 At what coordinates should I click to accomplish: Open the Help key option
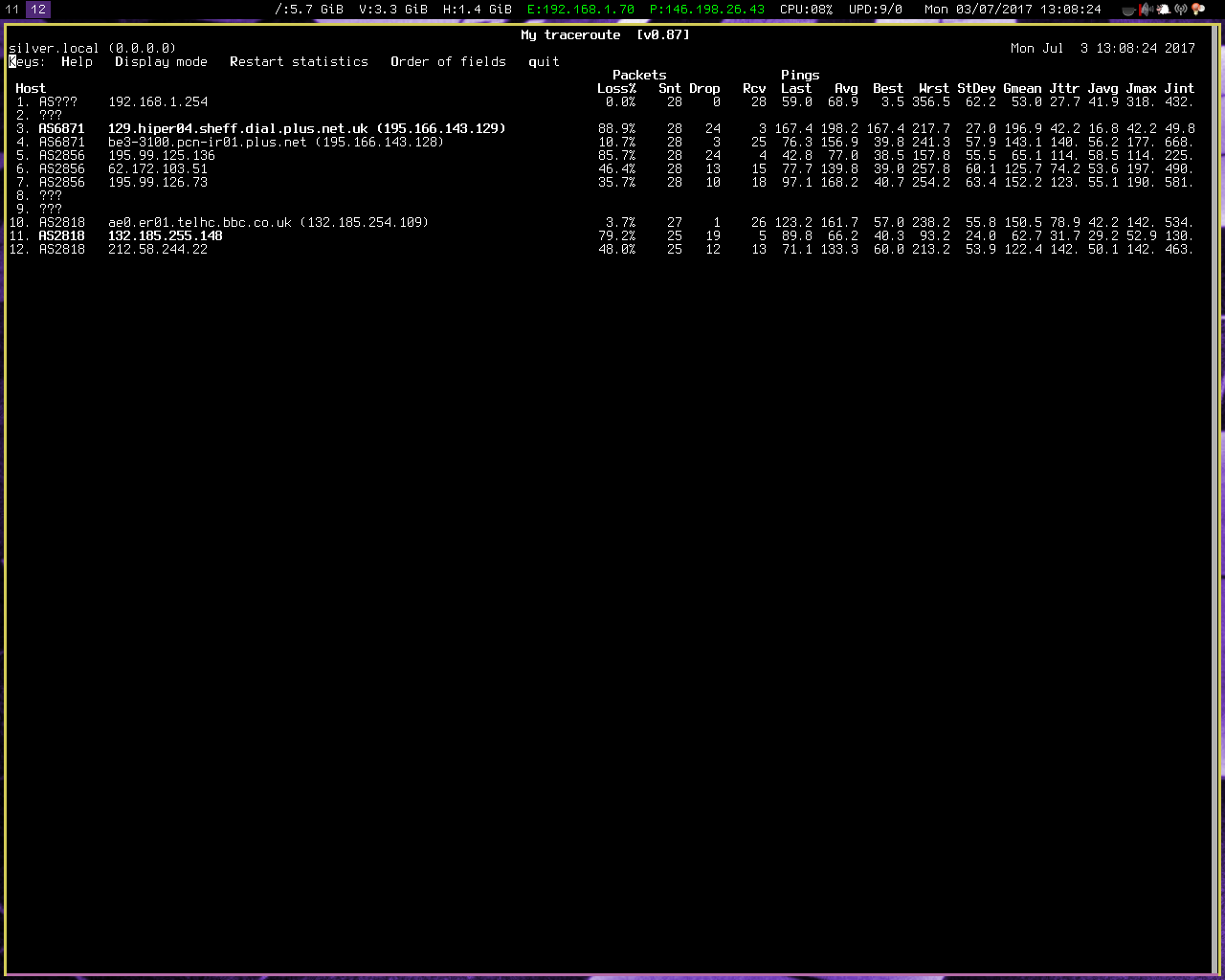pyautogui.click(x=77, y=61)
